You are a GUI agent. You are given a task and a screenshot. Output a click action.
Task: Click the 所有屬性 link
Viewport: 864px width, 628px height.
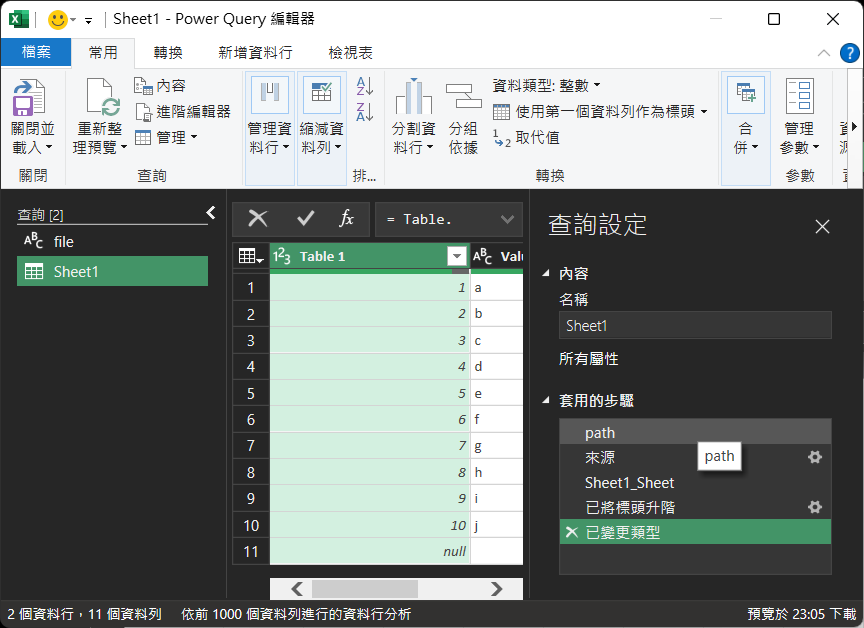(588, 359)
